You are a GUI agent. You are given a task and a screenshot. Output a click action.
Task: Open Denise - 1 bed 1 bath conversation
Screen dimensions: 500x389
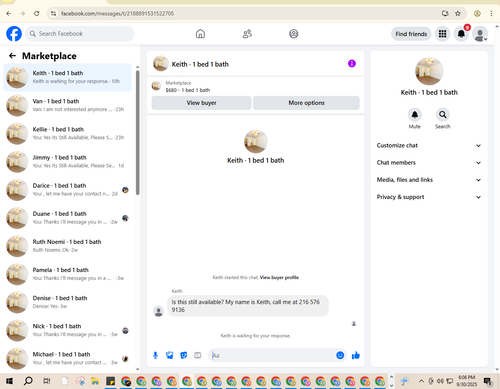click(x=67, y=302)
